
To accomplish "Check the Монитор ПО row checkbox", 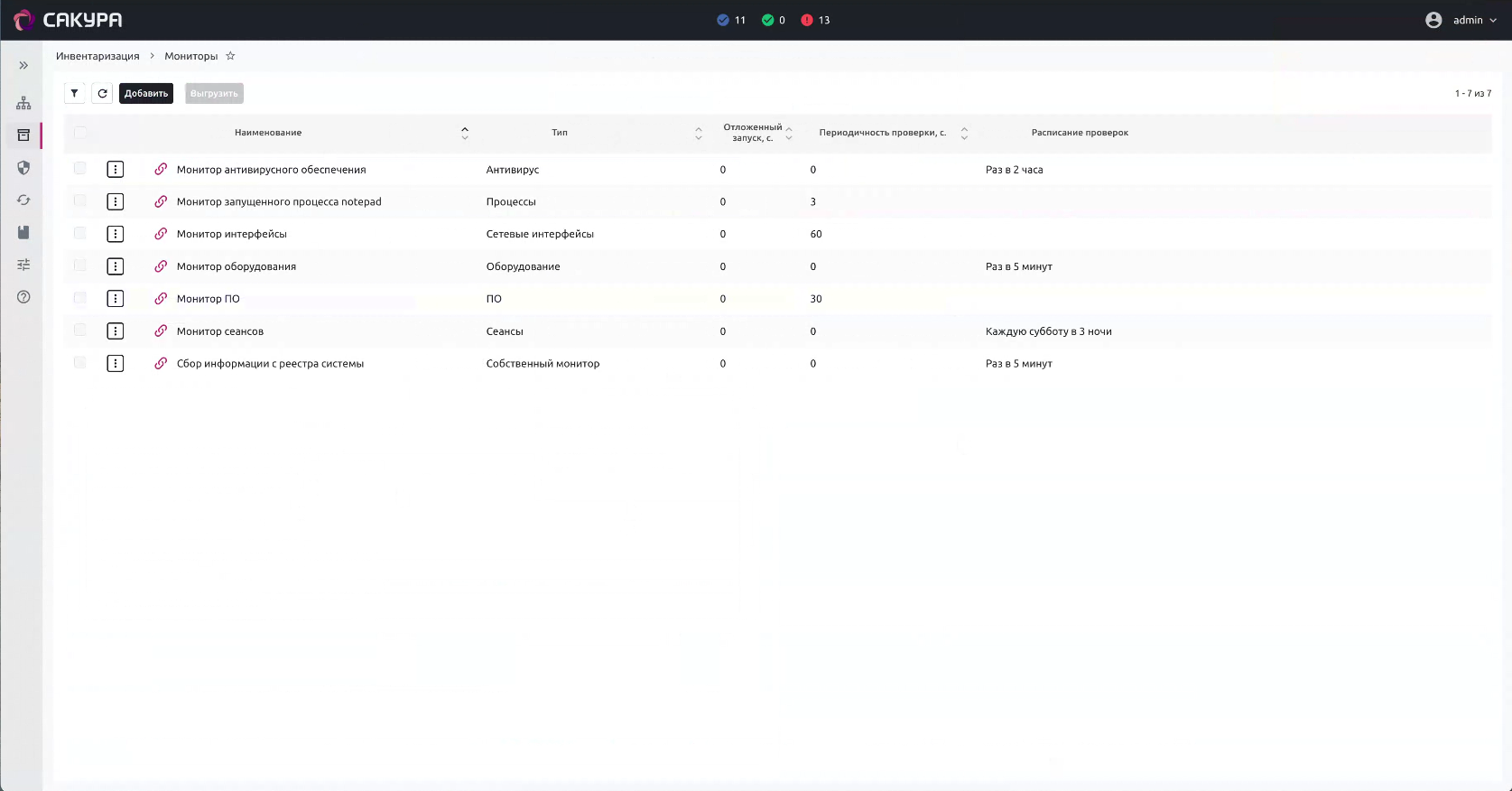I will point(80,298).
